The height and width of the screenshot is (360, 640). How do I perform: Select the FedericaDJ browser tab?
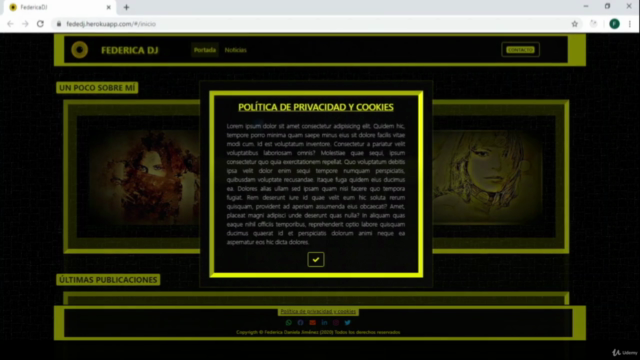pyautogui.click(x=60, y=7)
